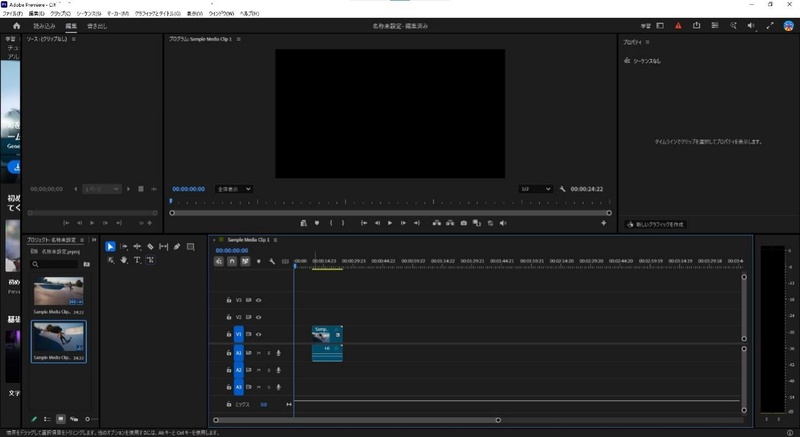Click the timeline caption track options icon

(x=285, y=262)
